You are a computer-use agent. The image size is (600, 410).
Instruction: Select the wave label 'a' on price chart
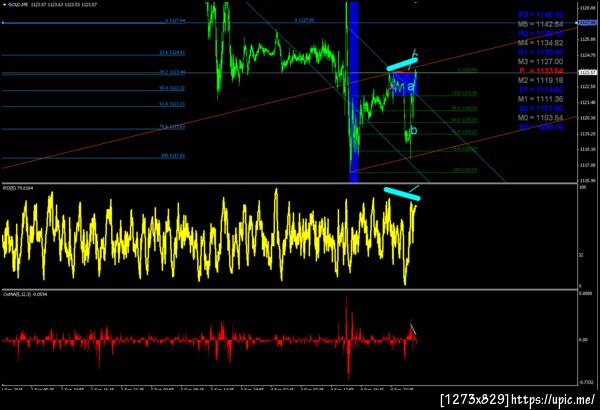pyautogui.click(x=410, y=87)
